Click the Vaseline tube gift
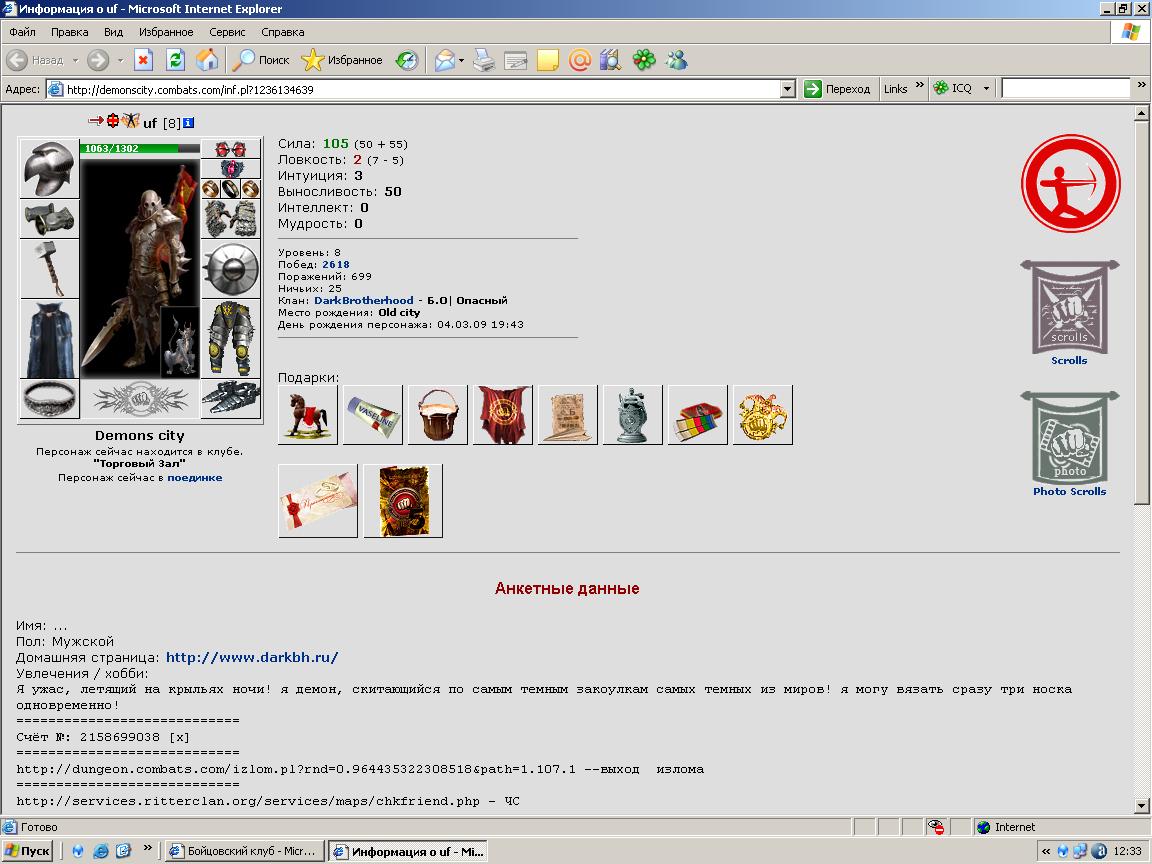1152x864 pixels. pyautogui.click(x=372, y=415)
